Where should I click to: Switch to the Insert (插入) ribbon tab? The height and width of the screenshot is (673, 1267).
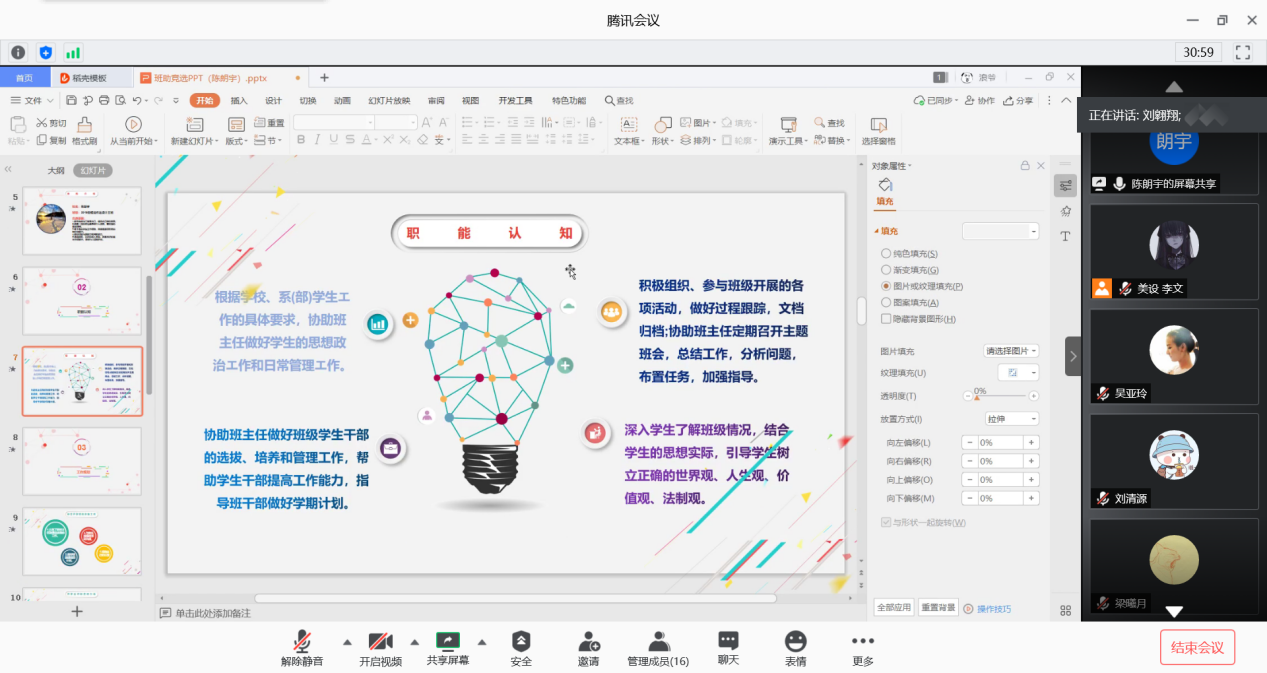(x=239, y=100)
